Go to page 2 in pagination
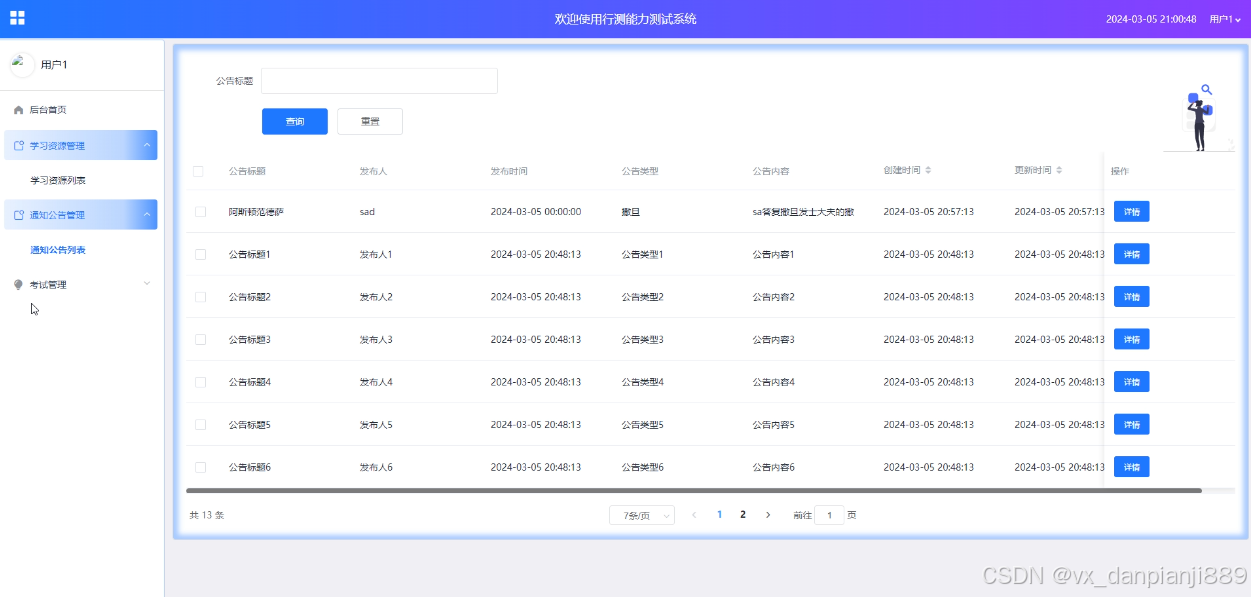This screenshot has width=1251, height=597. [742, 515]
